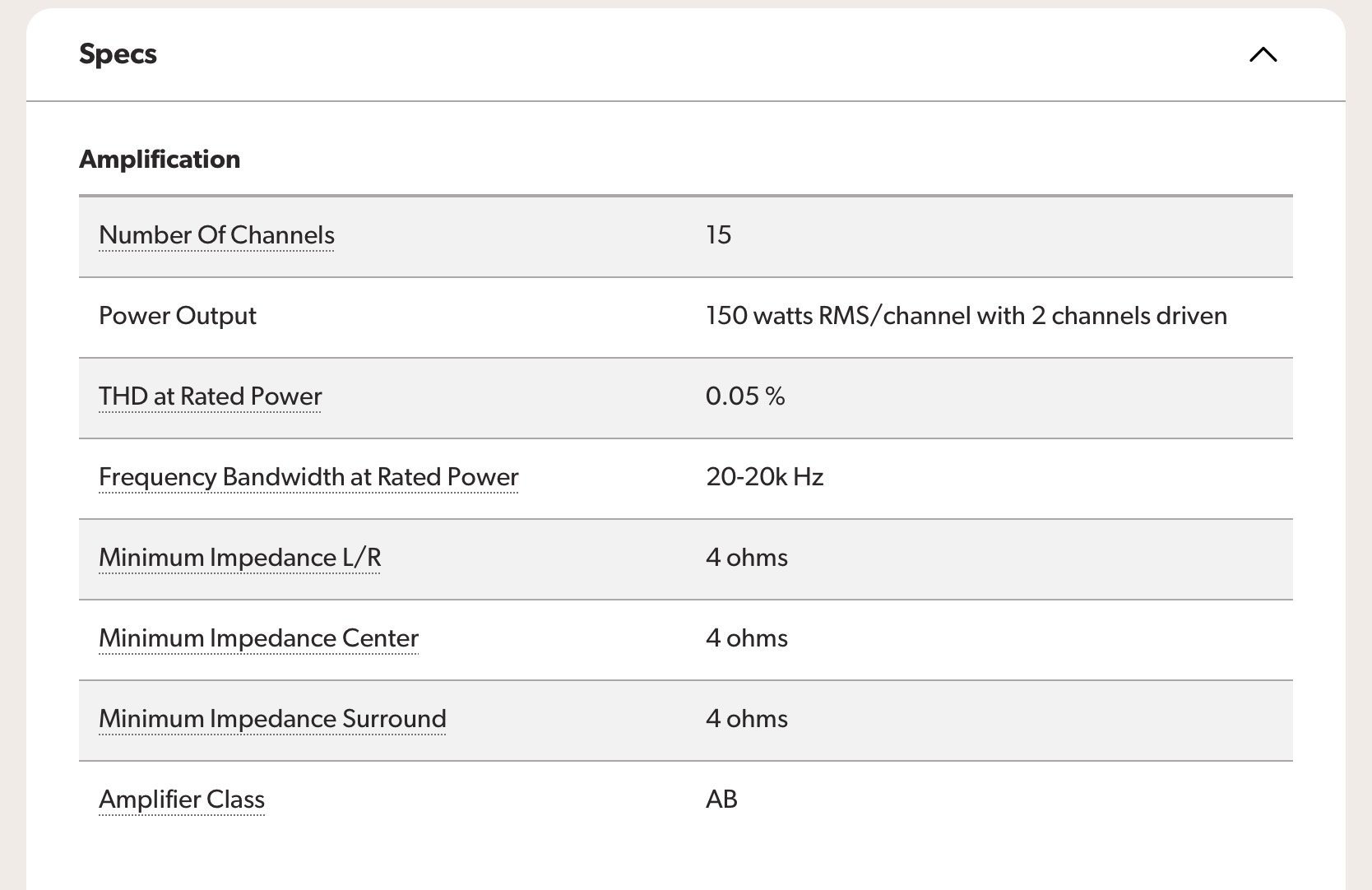Viewport: 1372px width, 890px height.
Task: Show the Frequency Bandwidth at Rated Power tooltip
Action: pyautogui.click(x=308, y=477)
